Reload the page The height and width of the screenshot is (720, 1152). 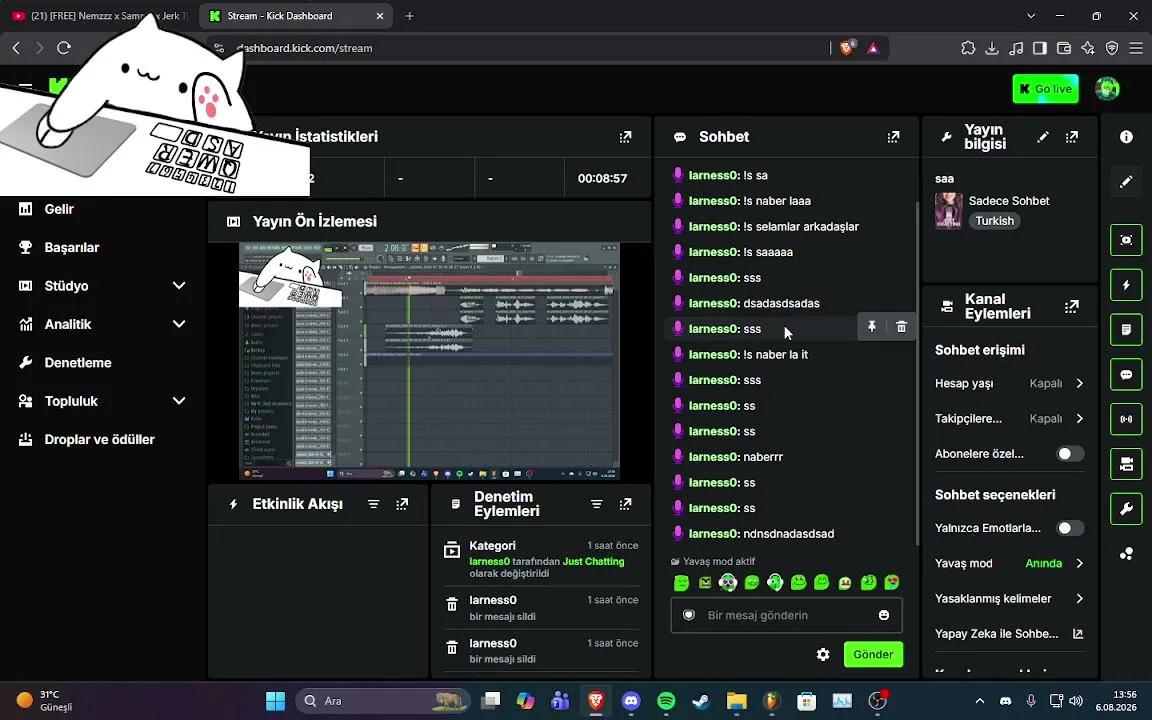64,48
